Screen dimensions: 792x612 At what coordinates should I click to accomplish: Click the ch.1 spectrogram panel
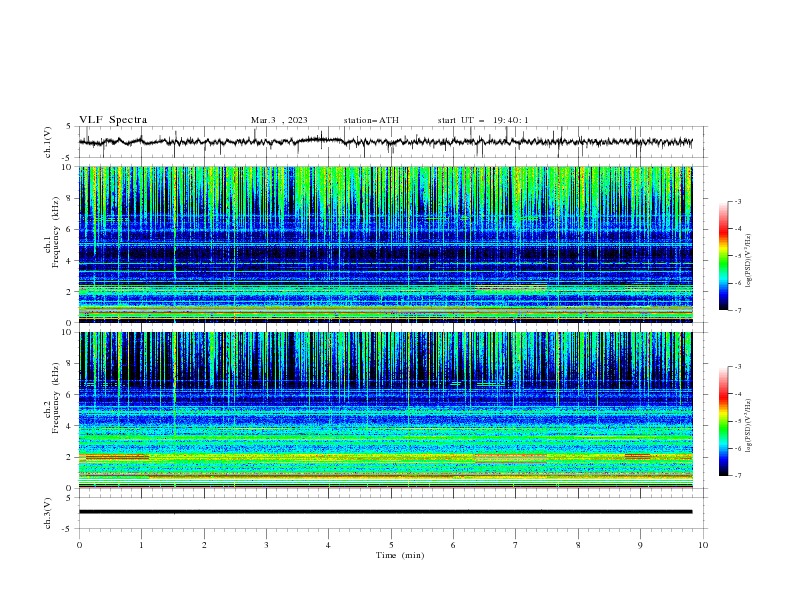click(x=385, y=244)
